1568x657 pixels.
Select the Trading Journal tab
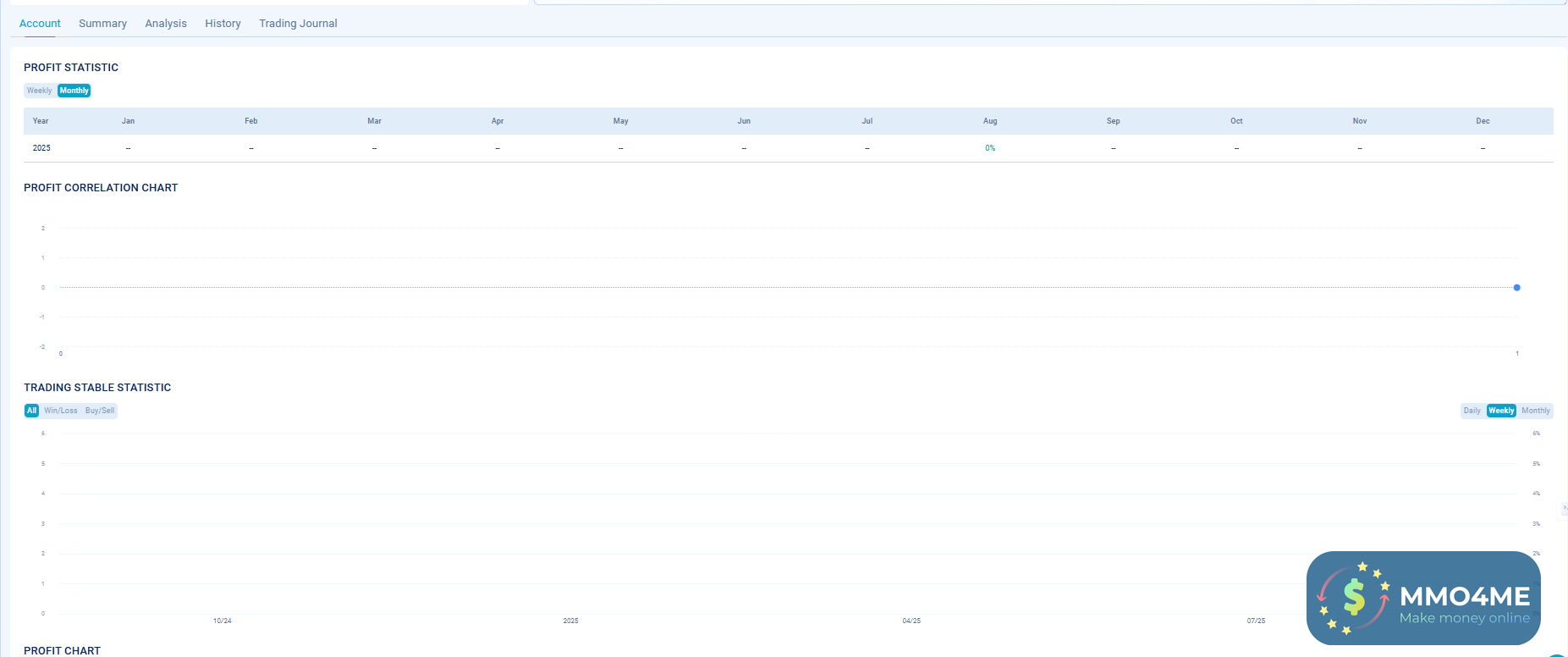[298, 24]
